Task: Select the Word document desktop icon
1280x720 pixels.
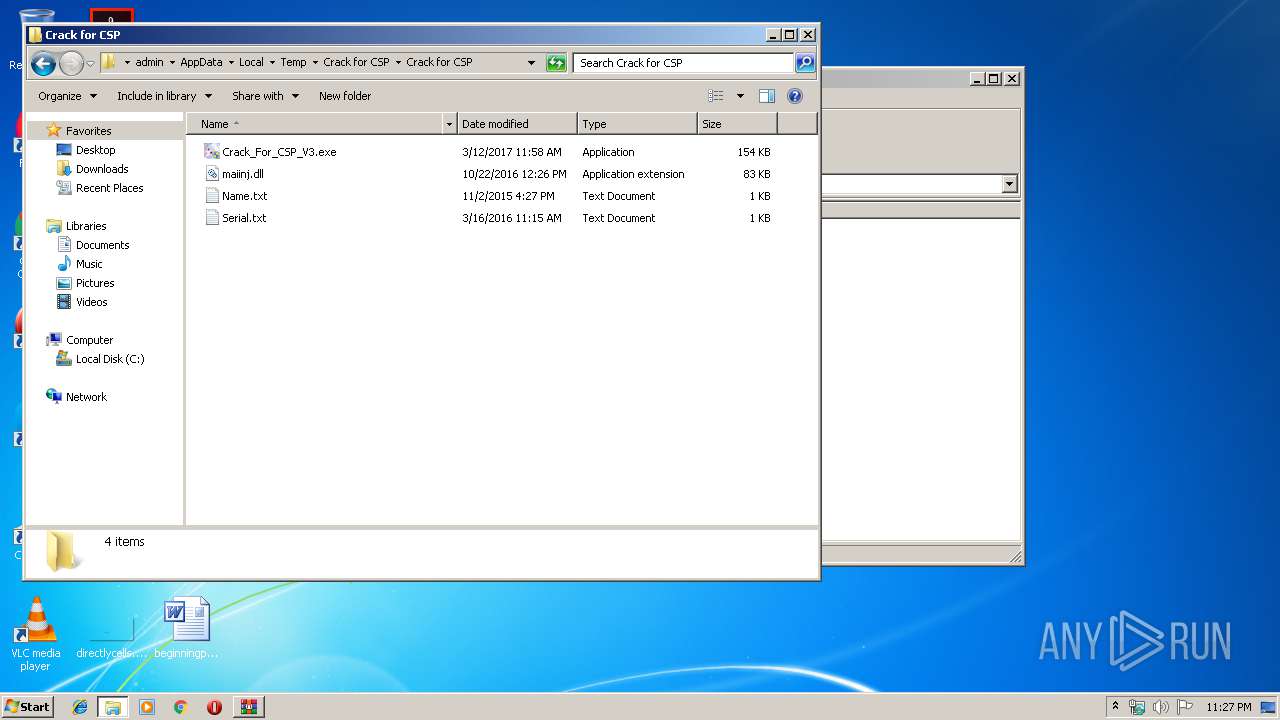Action: (x=187, y=628)
